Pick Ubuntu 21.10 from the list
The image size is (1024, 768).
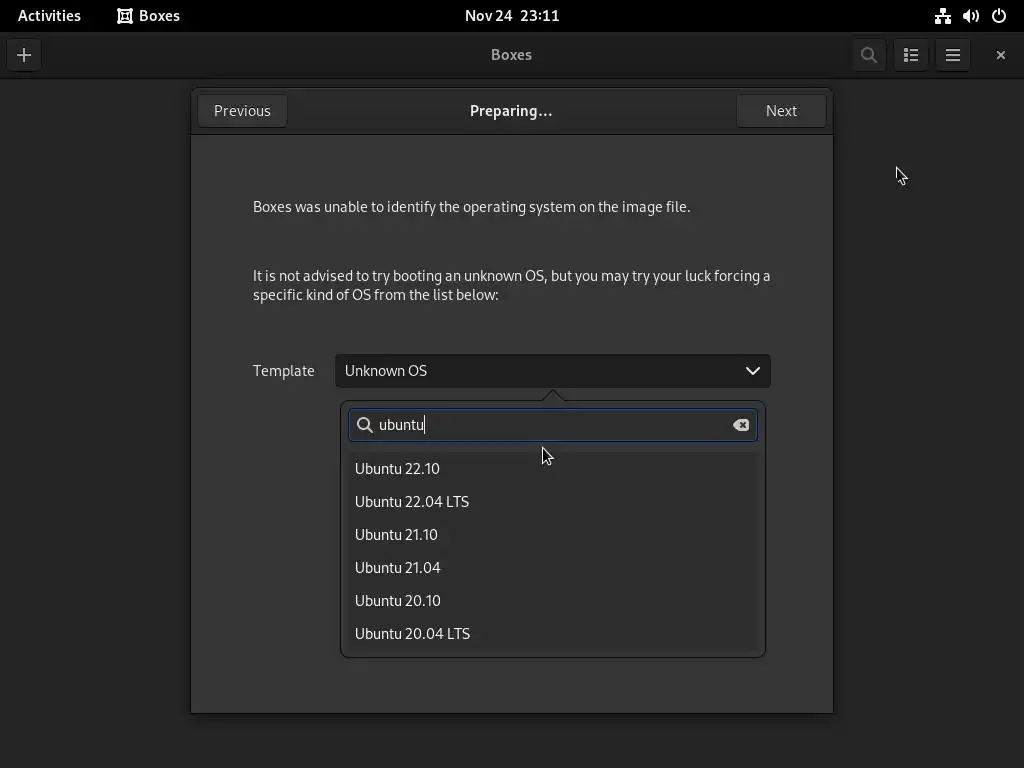(396, 535)
